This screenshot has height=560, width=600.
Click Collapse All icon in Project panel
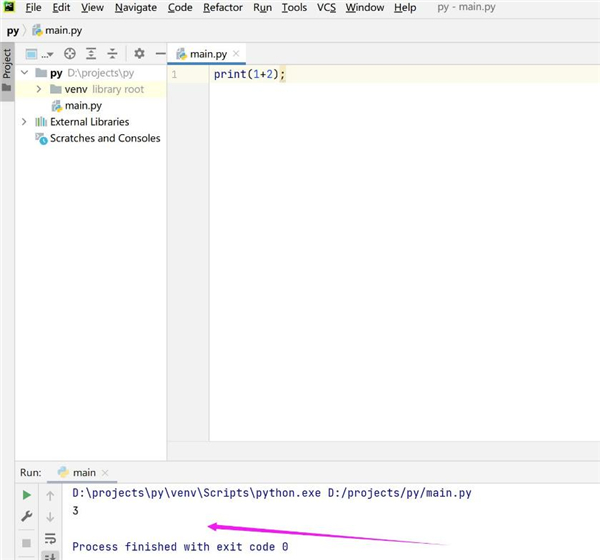point(112,54)
